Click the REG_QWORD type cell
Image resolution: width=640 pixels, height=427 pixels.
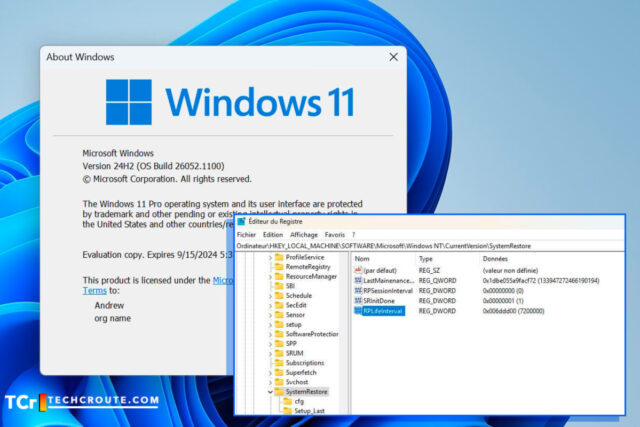pos(437,280)
